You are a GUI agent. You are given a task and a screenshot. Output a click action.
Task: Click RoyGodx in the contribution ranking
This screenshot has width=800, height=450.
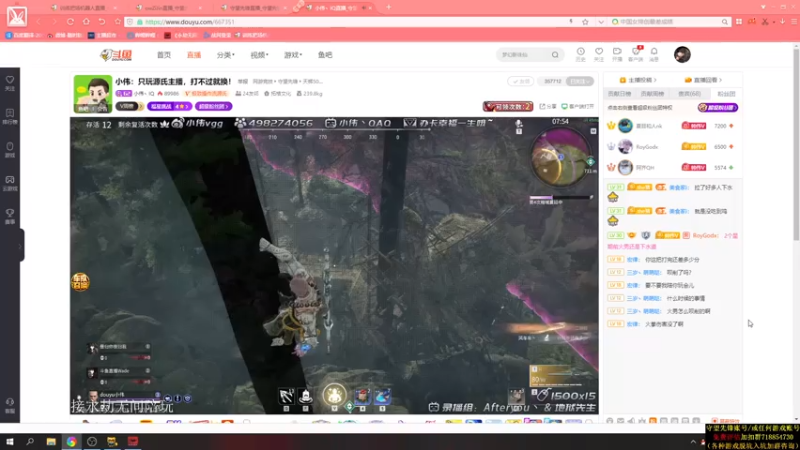[x=646, y=147]
